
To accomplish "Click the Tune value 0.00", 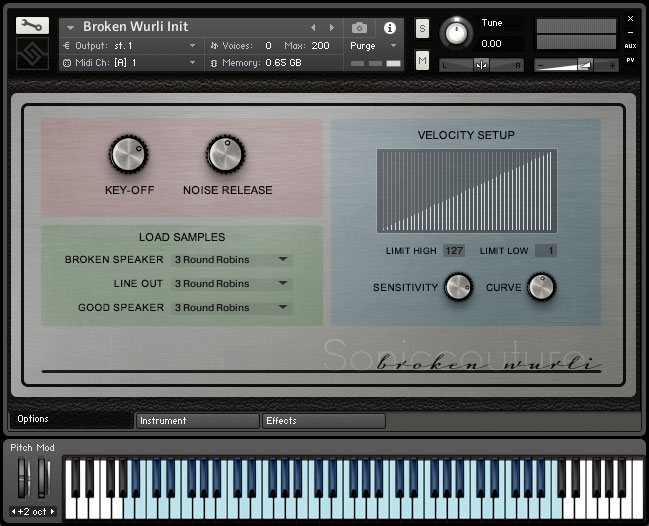I will [491, 43].
